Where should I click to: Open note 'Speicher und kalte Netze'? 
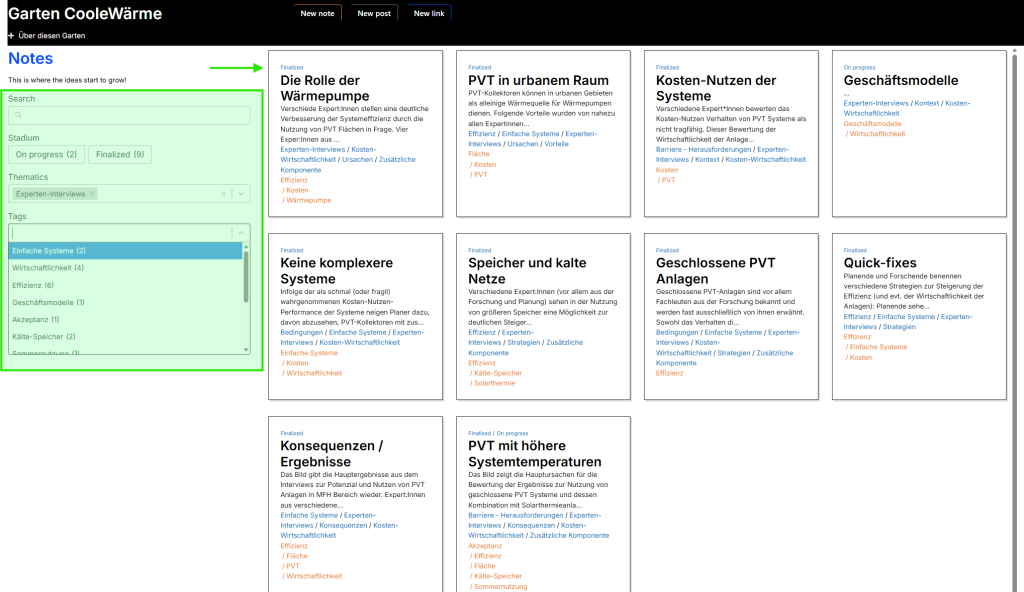[527, 271]
